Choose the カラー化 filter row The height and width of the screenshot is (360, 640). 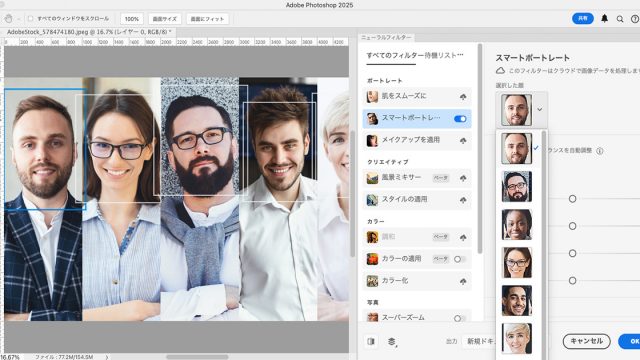click(x=417, y=281)
